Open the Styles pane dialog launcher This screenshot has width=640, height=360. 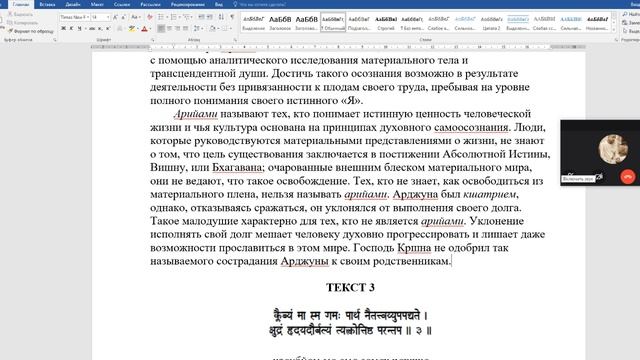point(616,40)
